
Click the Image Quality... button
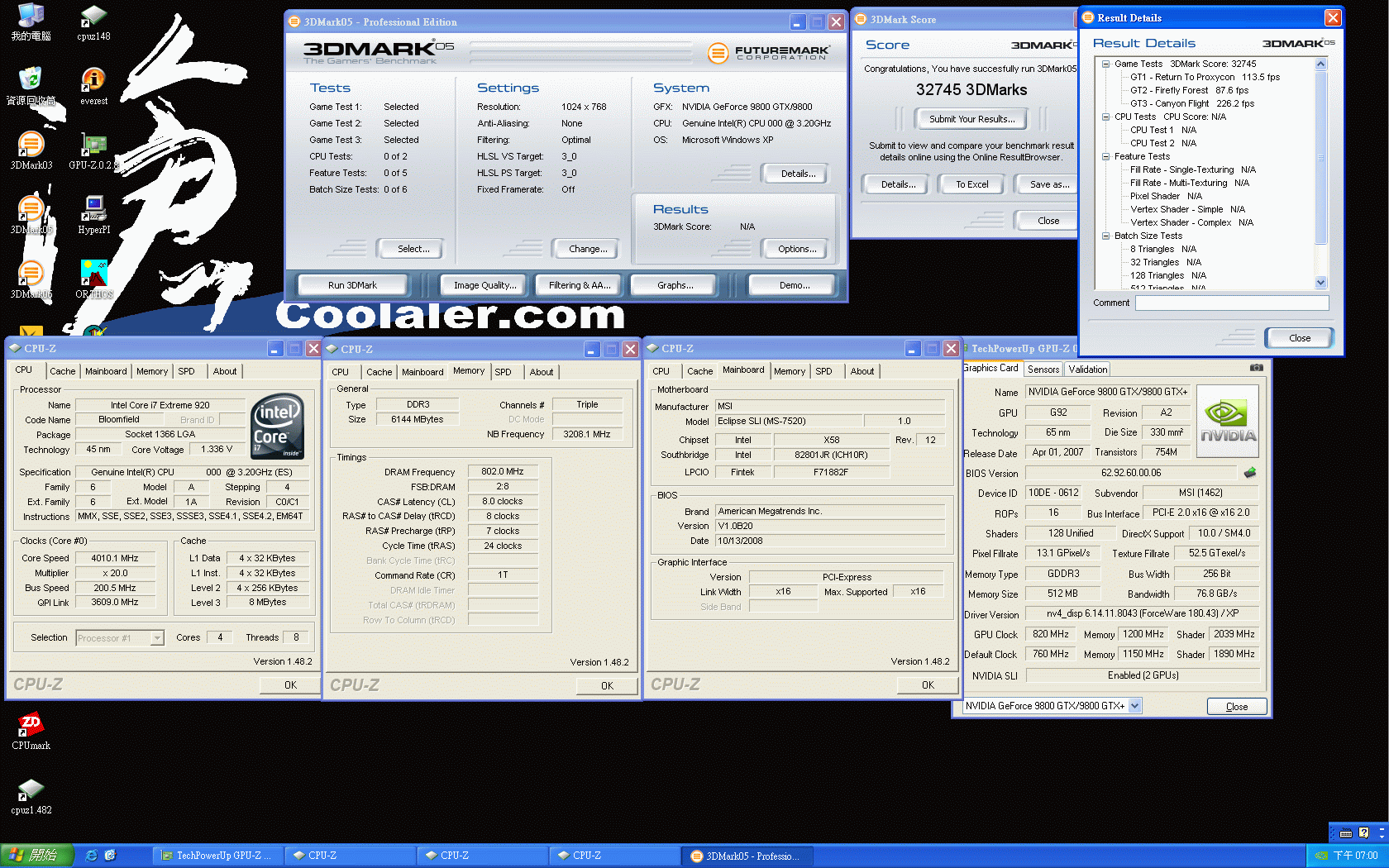[484, 285]
